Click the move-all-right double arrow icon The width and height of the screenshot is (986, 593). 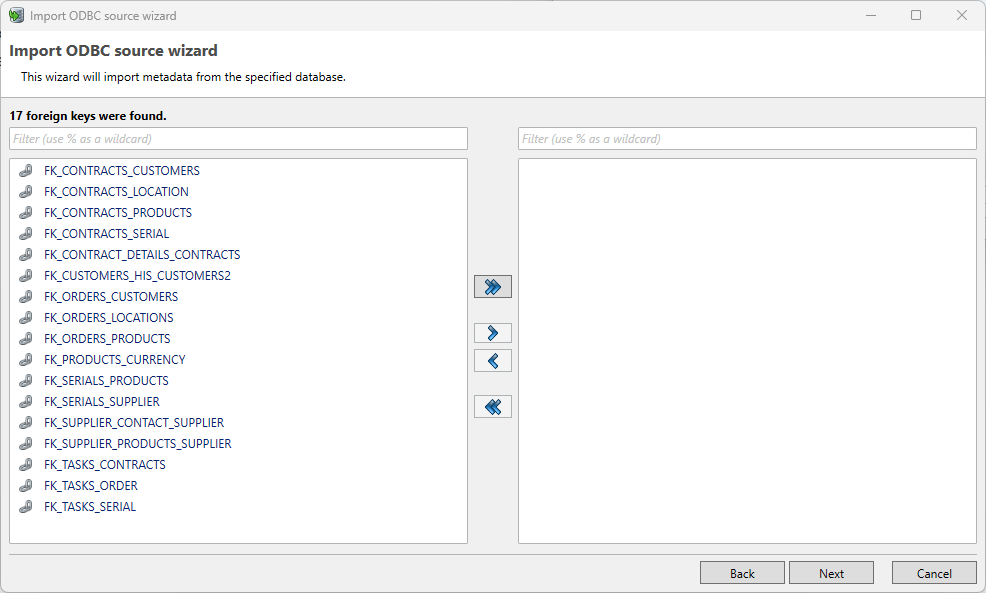click(x=492, y=286)
